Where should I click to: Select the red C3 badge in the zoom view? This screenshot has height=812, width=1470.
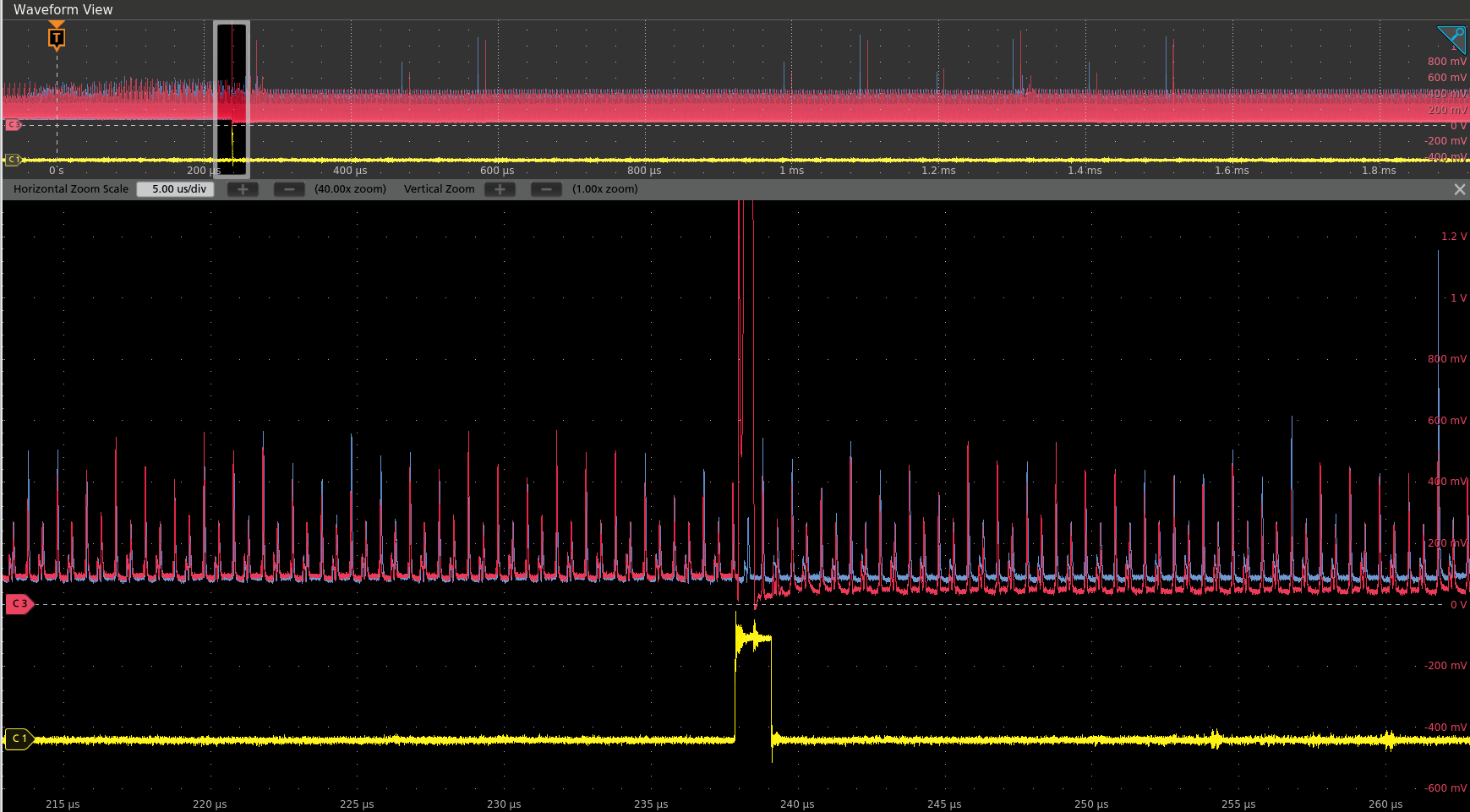coord(19,604)
